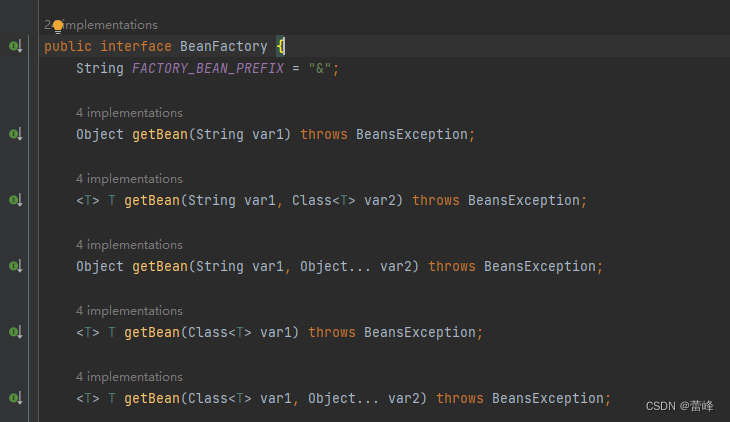Open implementations hint above BeanFactory interface
This screenshot has height=422, width=730.
tap(101, 25)
